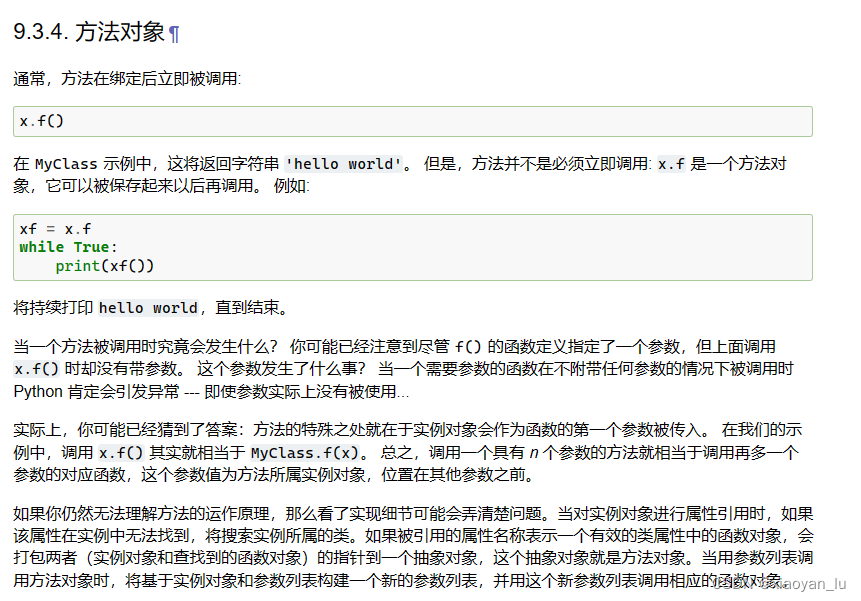
Task: Click the inline code x.f in the paragraph
Action: tap(672, 163)
